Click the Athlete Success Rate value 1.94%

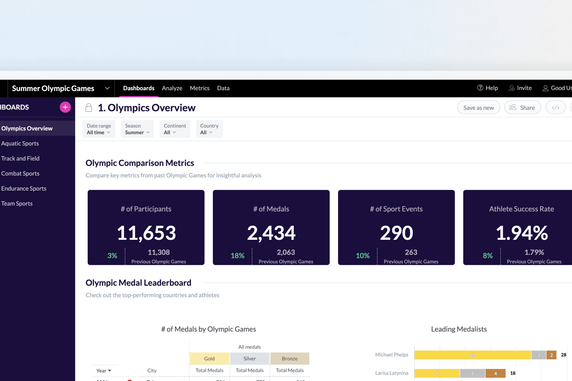(x=522, y=233)
